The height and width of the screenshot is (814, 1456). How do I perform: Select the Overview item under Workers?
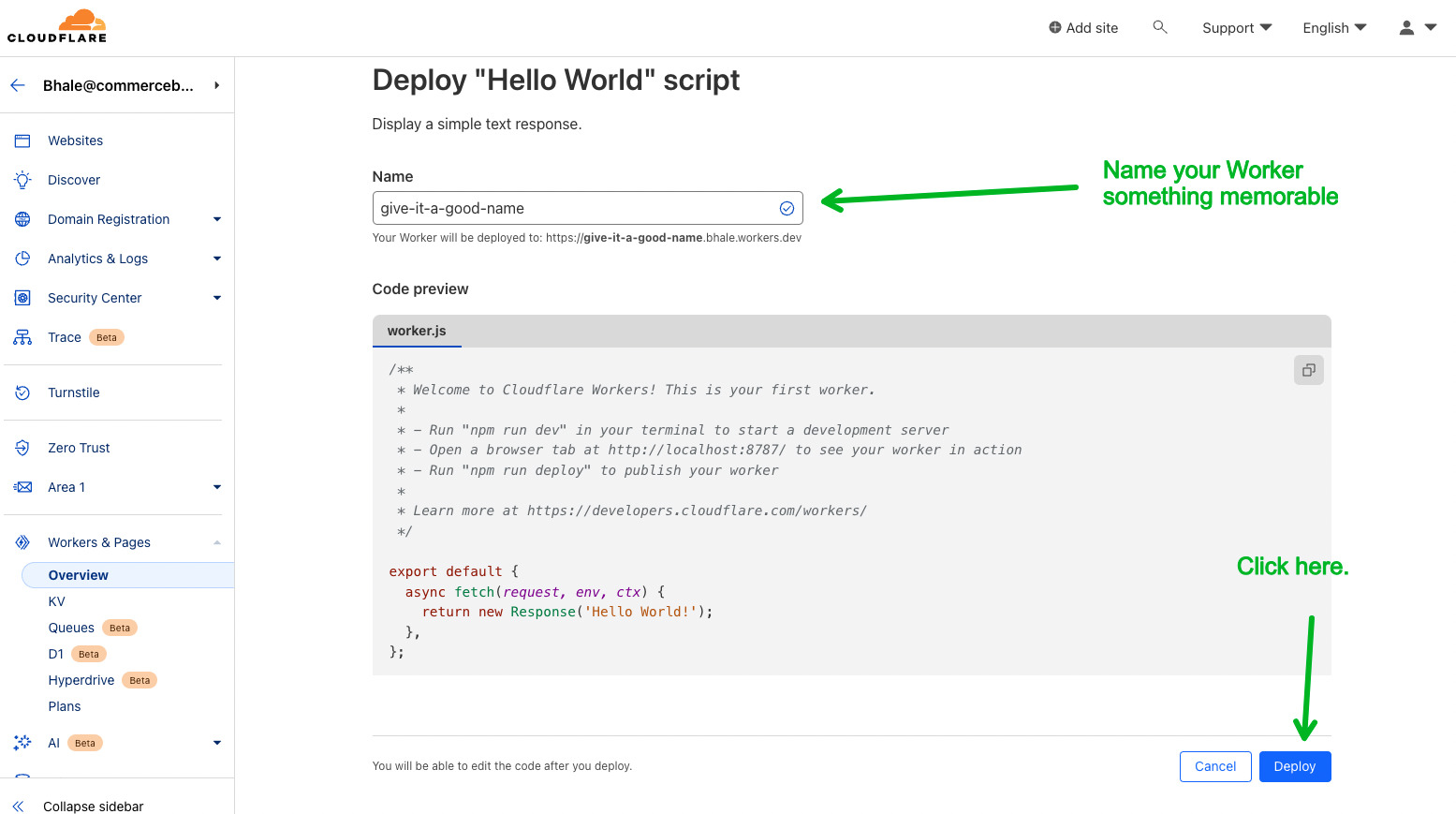(127, 575)
